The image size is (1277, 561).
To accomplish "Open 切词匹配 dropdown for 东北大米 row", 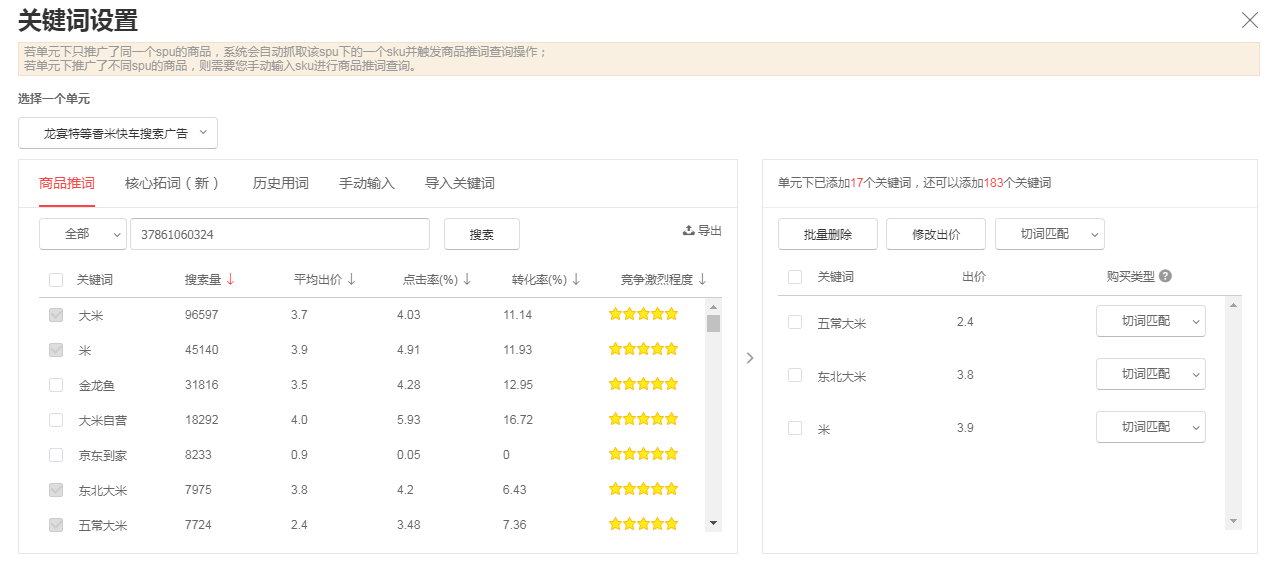I will [x=1151, y=374].
